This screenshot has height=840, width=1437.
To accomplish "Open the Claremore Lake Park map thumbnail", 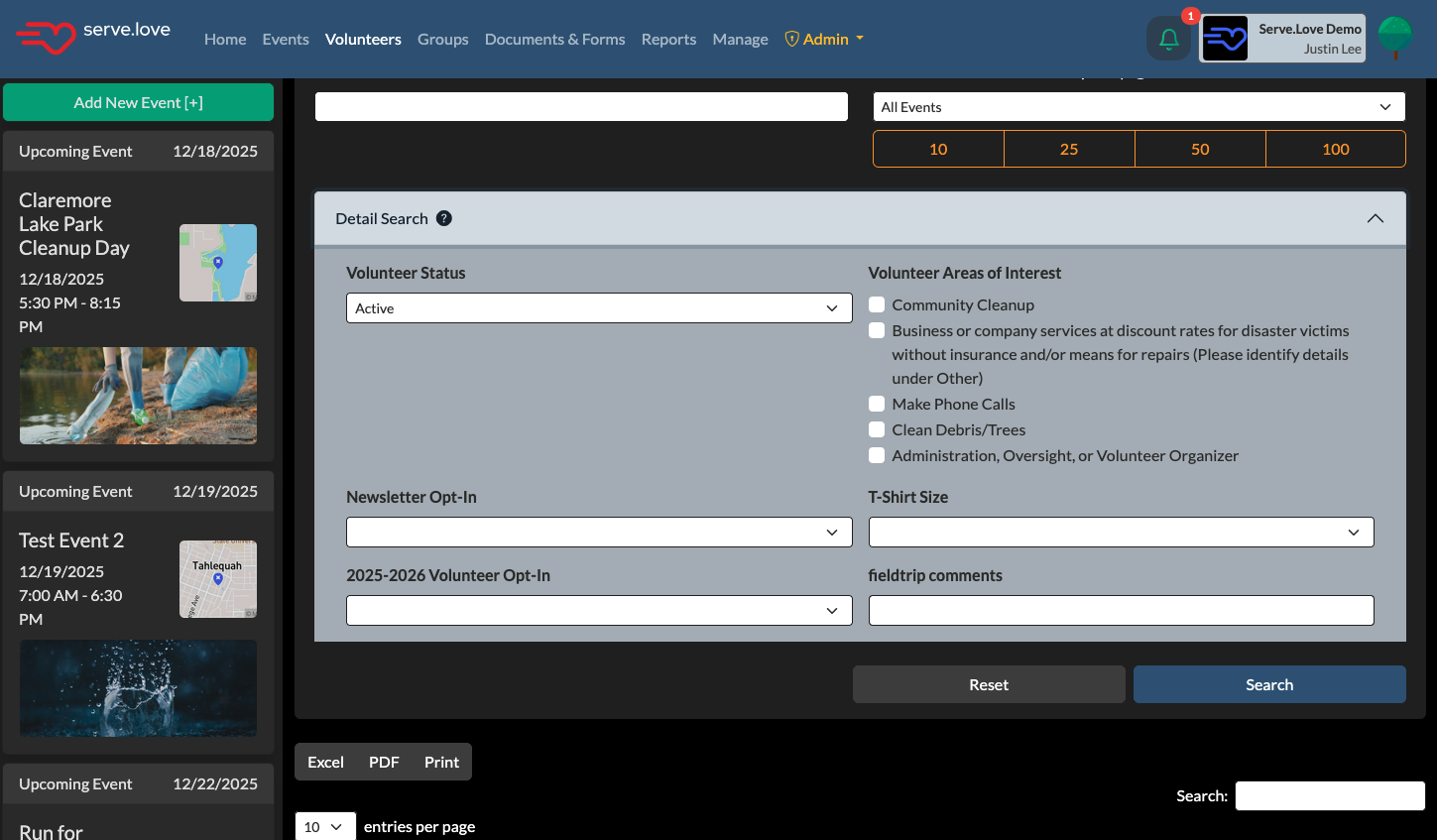I will [x=218, y=263].
